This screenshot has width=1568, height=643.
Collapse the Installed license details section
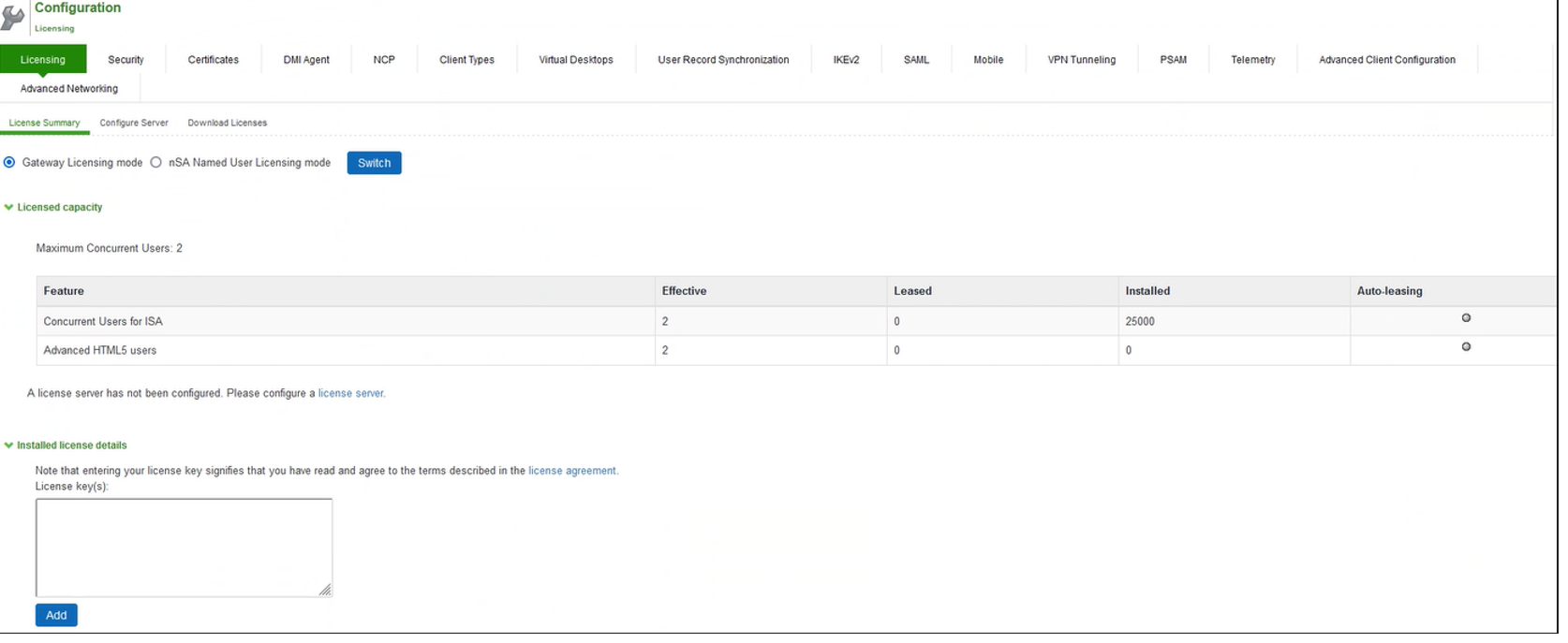(9, 446)
